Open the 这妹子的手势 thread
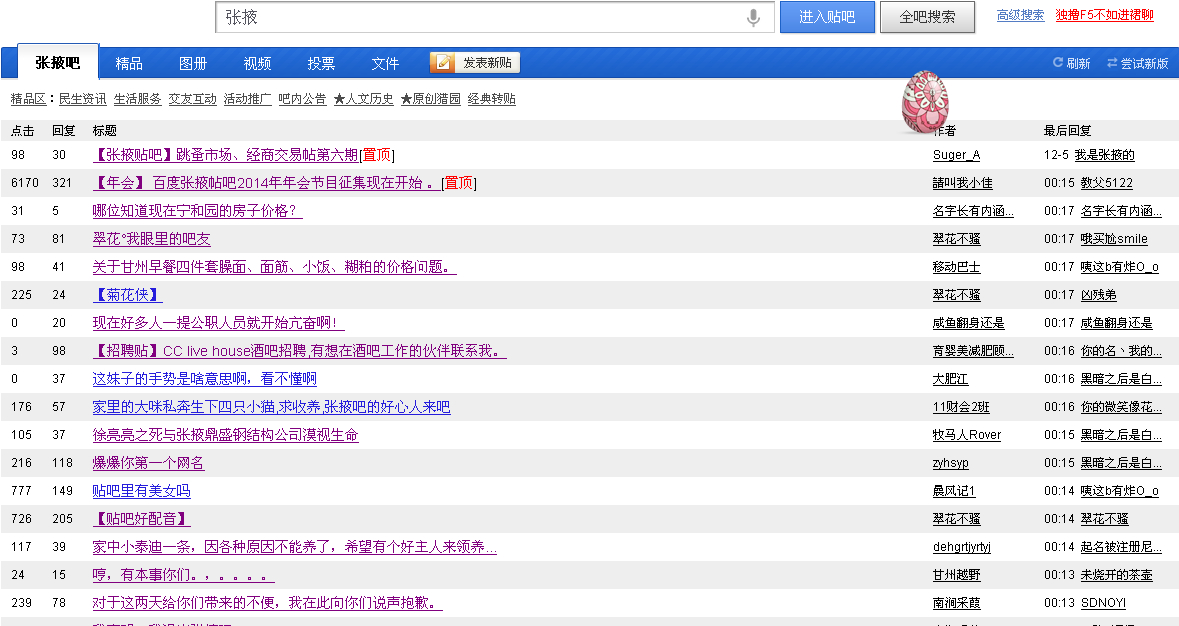 (x=205, y=379)
